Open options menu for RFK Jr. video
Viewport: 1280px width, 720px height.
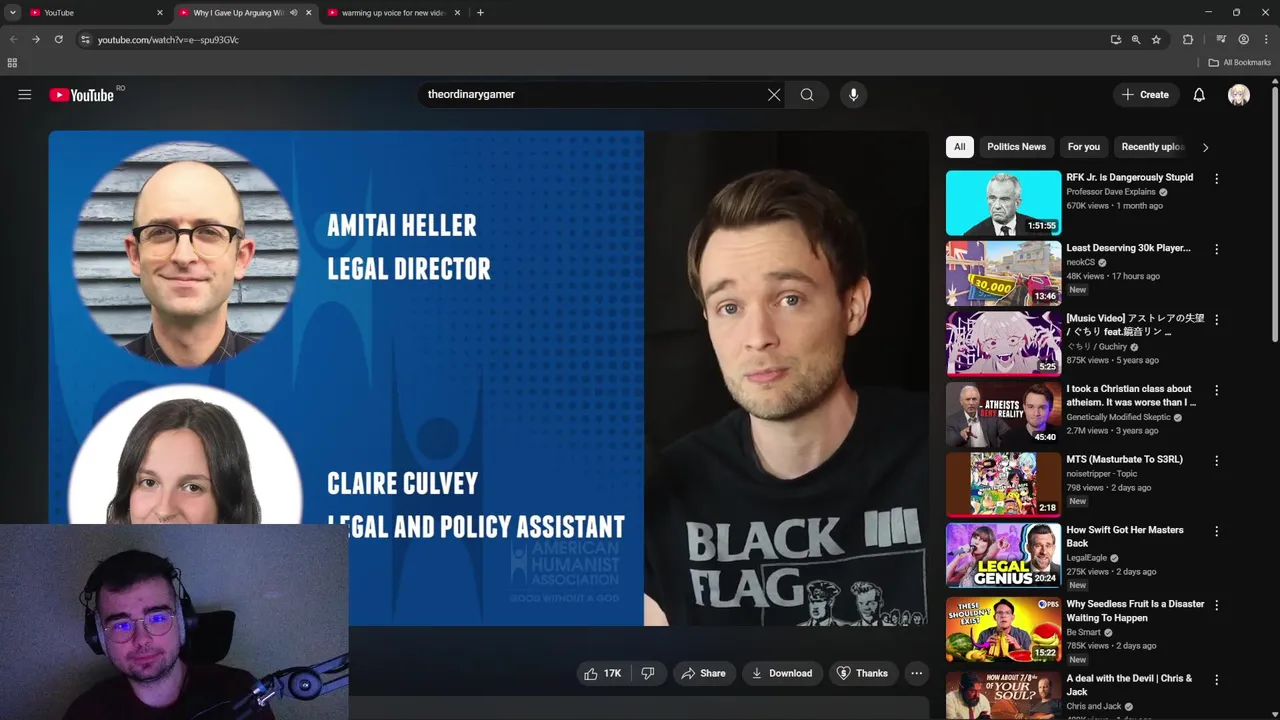pos(1216,179)
